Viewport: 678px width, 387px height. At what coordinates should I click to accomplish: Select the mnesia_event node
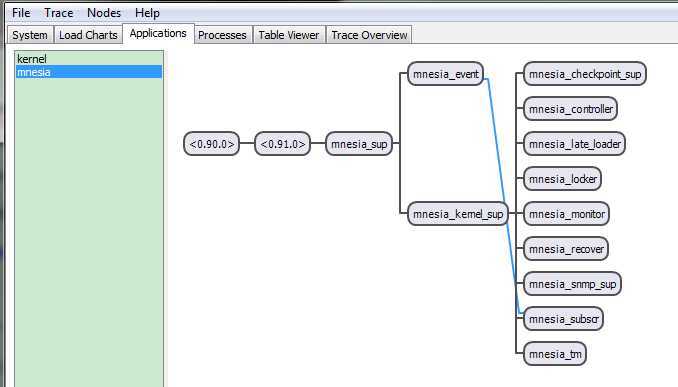(x=445, y=74)
